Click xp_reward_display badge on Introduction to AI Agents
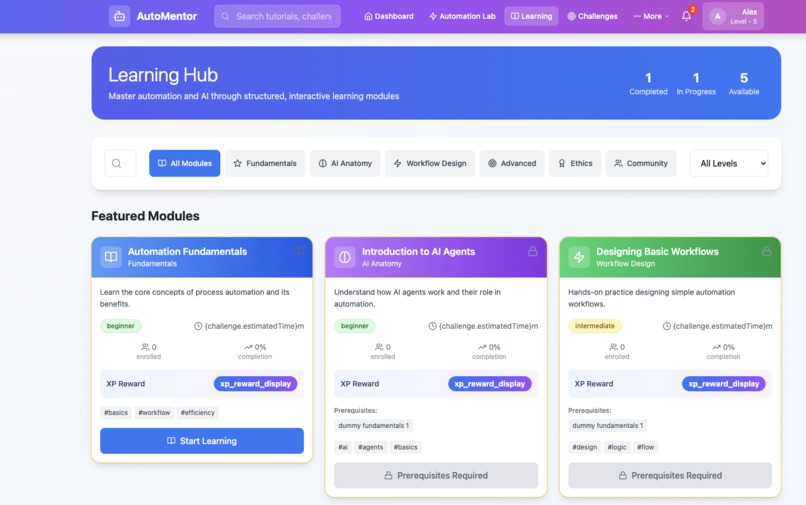Screen dimensions: 806x505 pos(490,384)
